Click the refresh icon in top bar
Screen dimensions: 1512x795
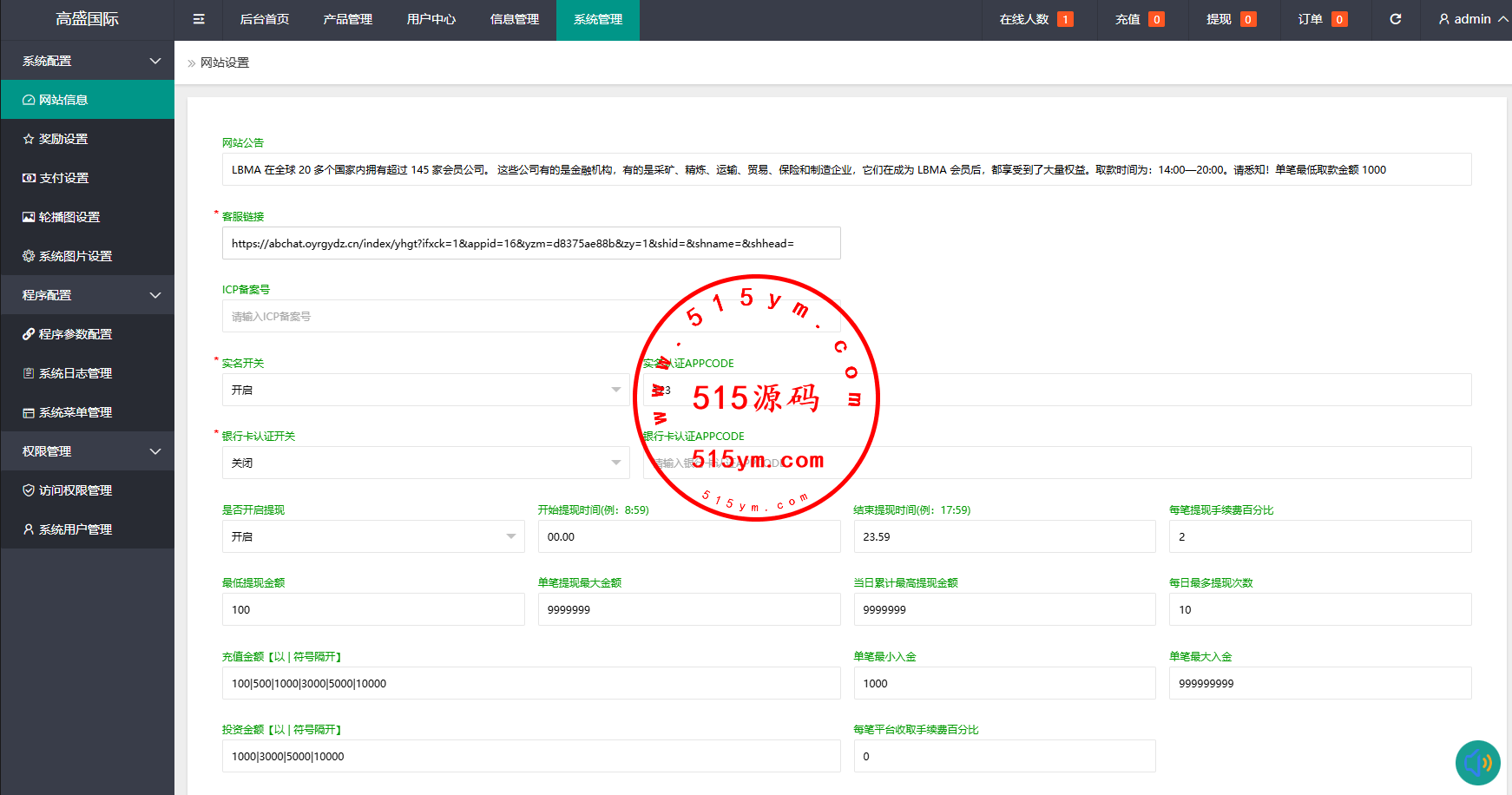(x=1395, y=19)
